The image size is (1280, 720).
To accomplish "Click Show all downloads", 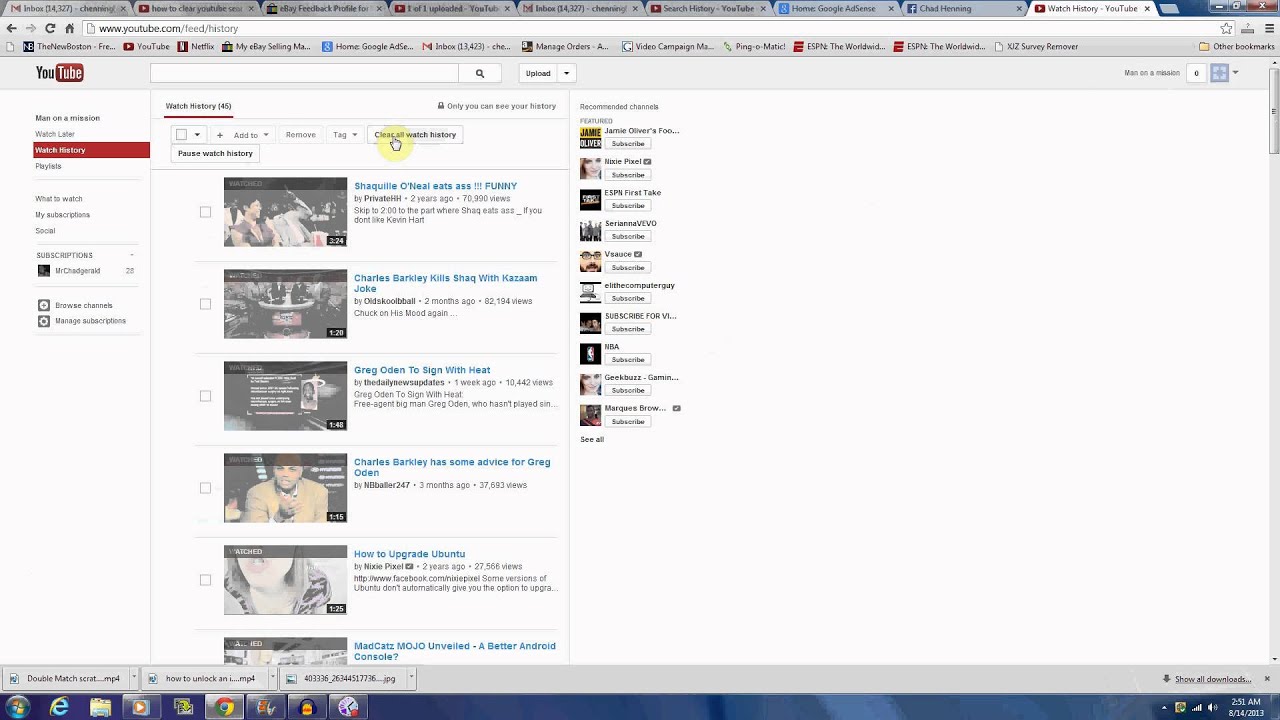I will click(1213, 679).
